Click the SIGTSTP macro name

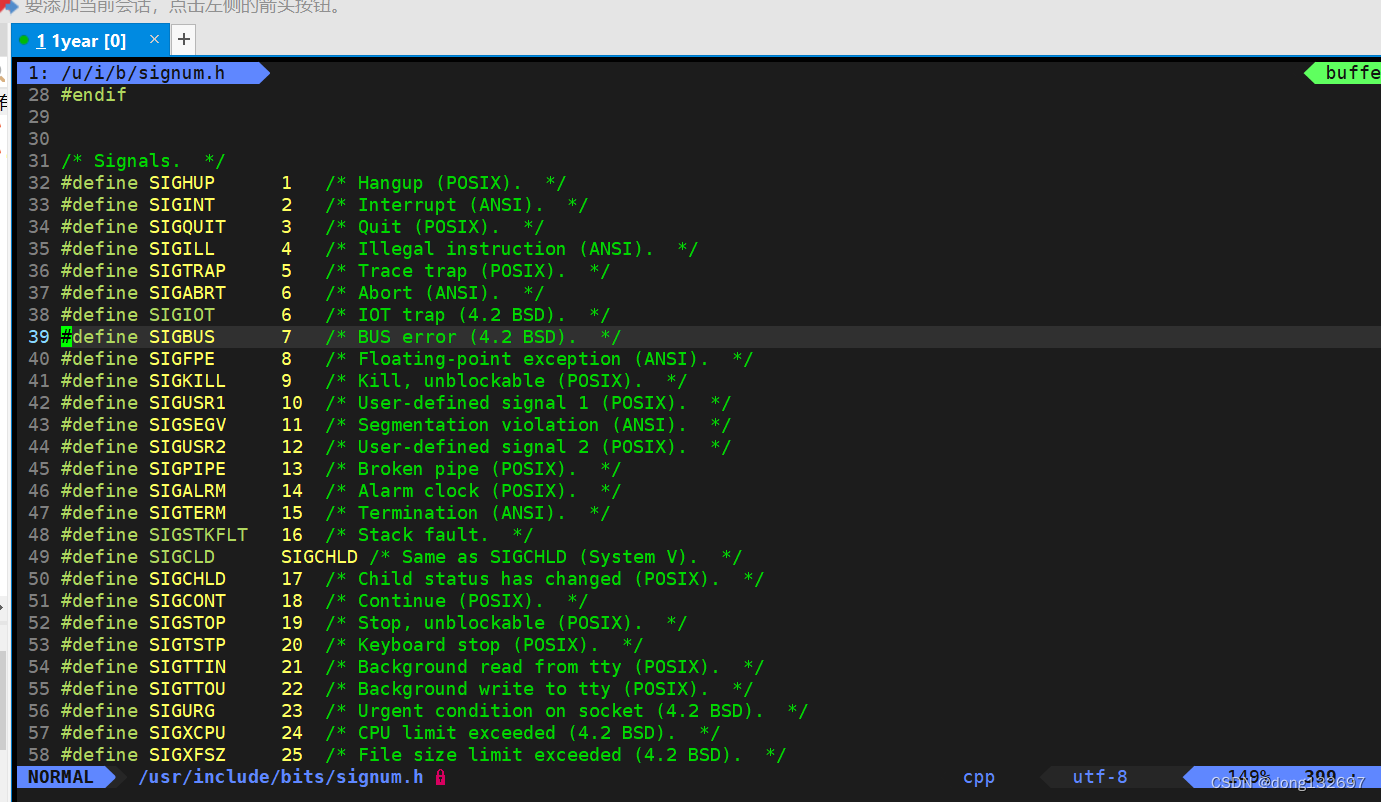pyautogui.click(x=188, y=645)
